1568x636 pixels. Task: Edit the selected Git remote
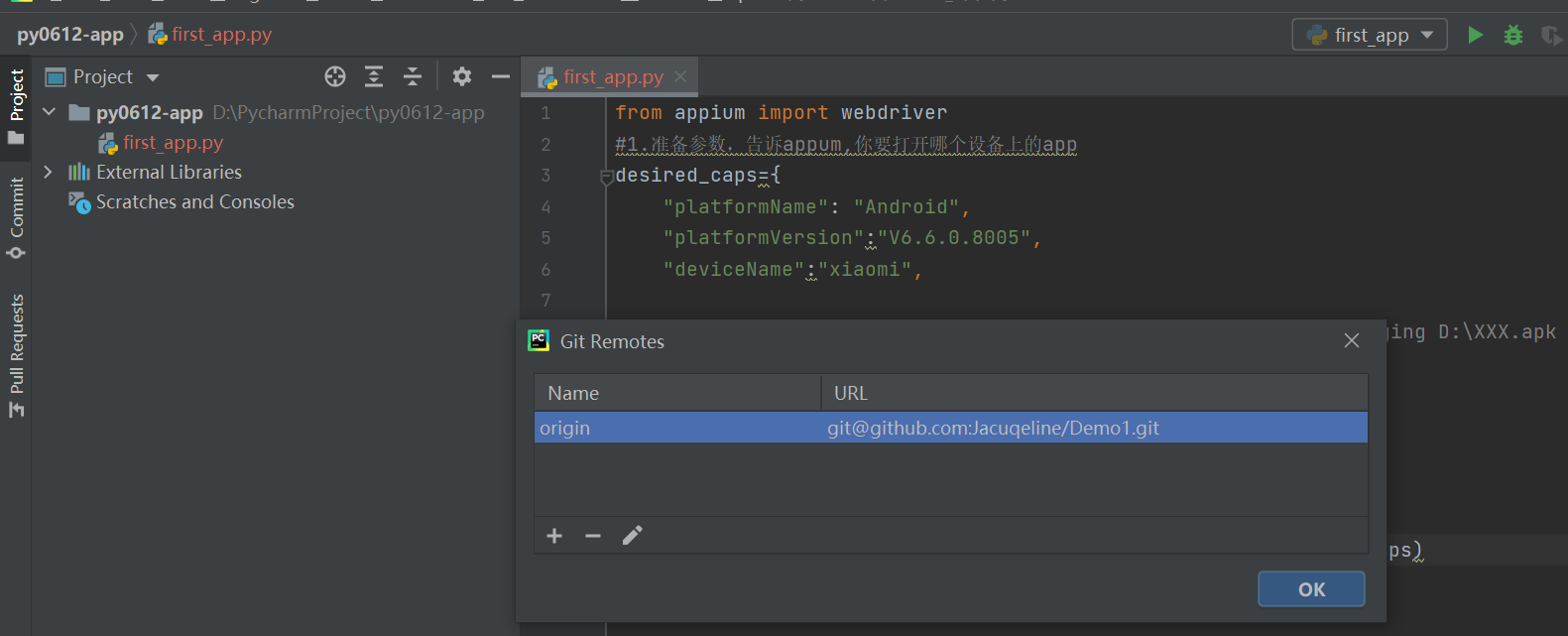coord(633,536)
